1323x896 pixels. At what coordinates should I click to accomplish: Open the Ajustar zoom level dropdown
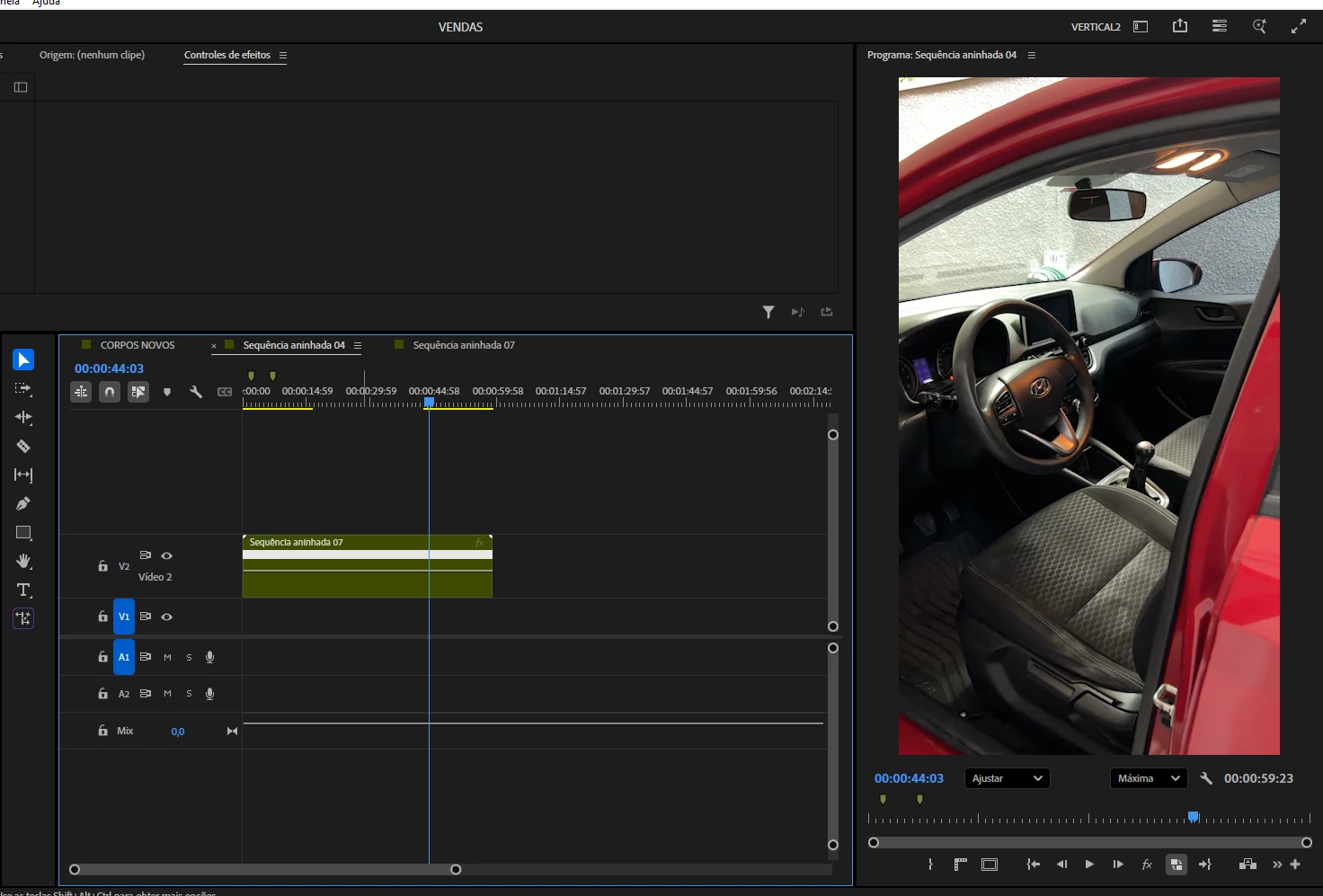pyautogui.click(x=1007, y=778)
